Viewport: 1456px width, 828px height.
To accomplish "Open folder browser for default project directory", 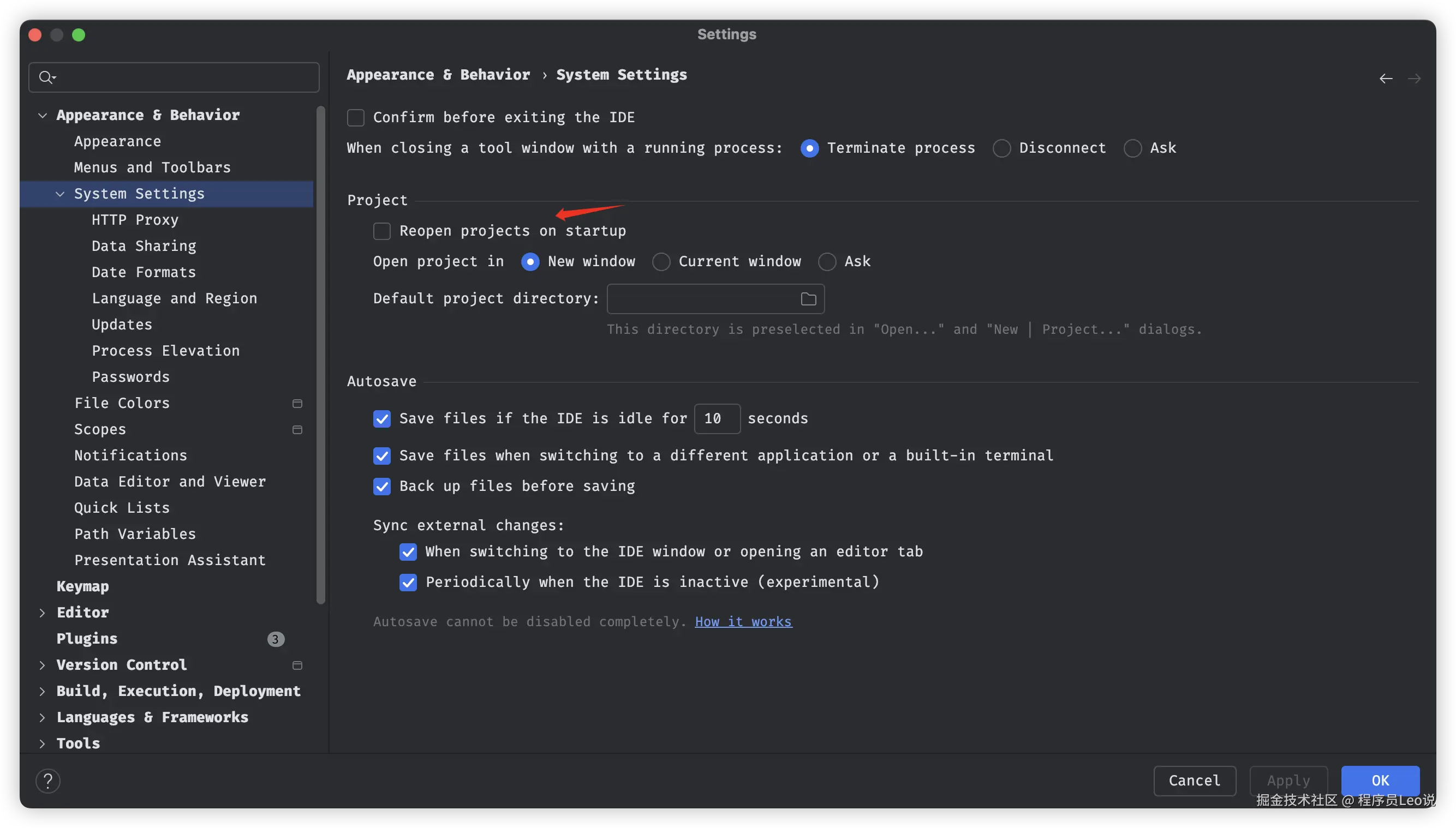I will [808, 298].
